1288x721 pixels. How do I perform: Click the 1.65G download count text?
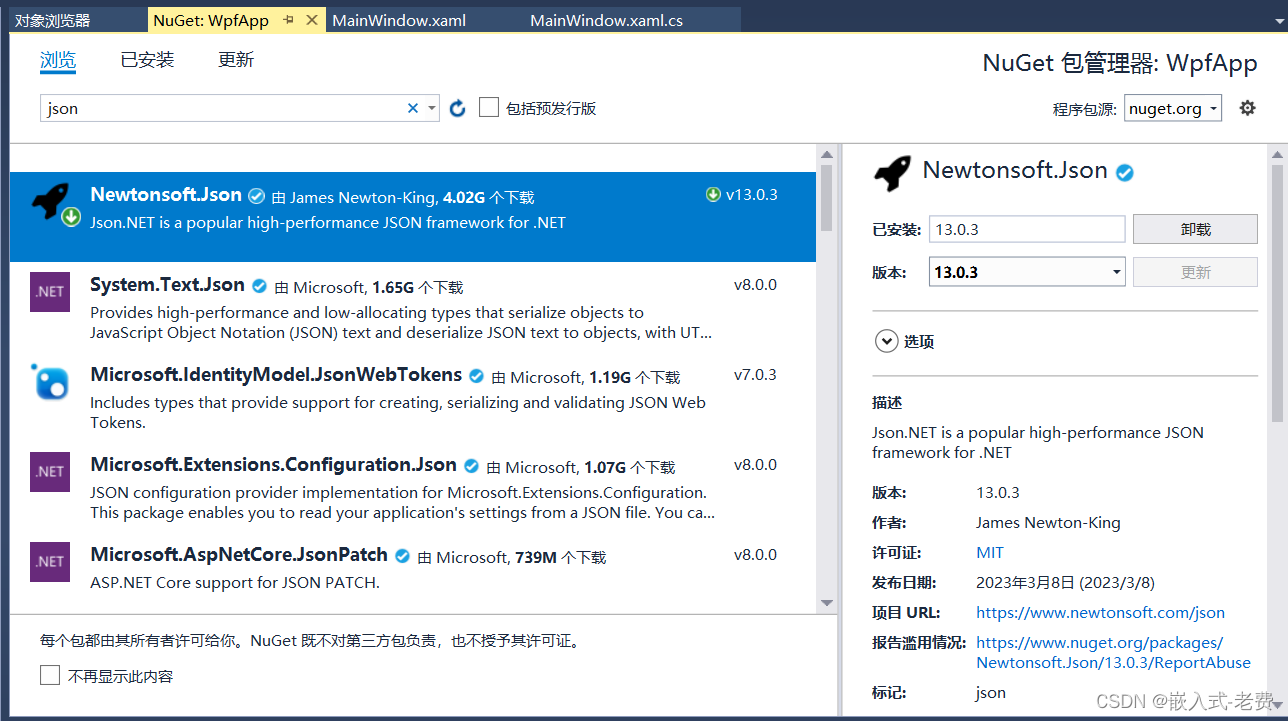pyautogui.click(x=393, y=288)
